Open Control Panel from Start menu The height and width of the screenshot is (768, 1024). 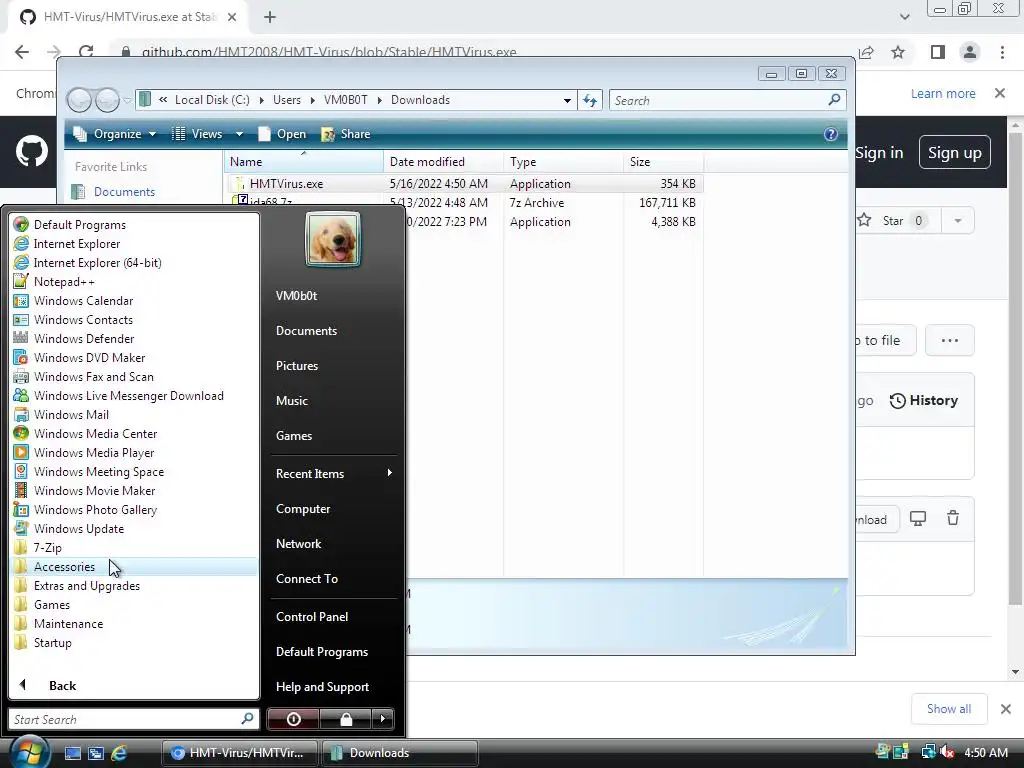coord(312,616)
